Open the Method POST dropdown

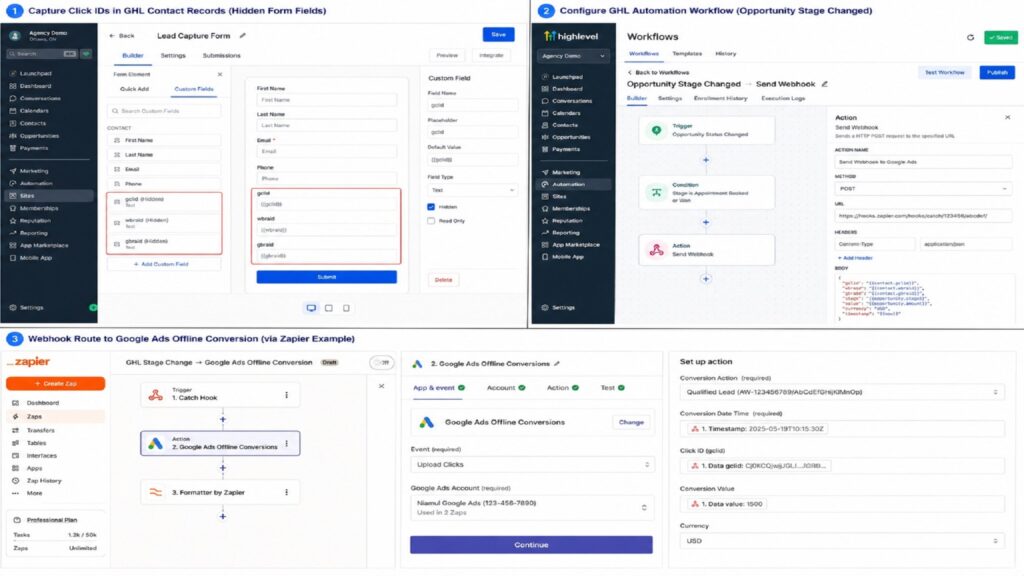click(x=923, y=188)
